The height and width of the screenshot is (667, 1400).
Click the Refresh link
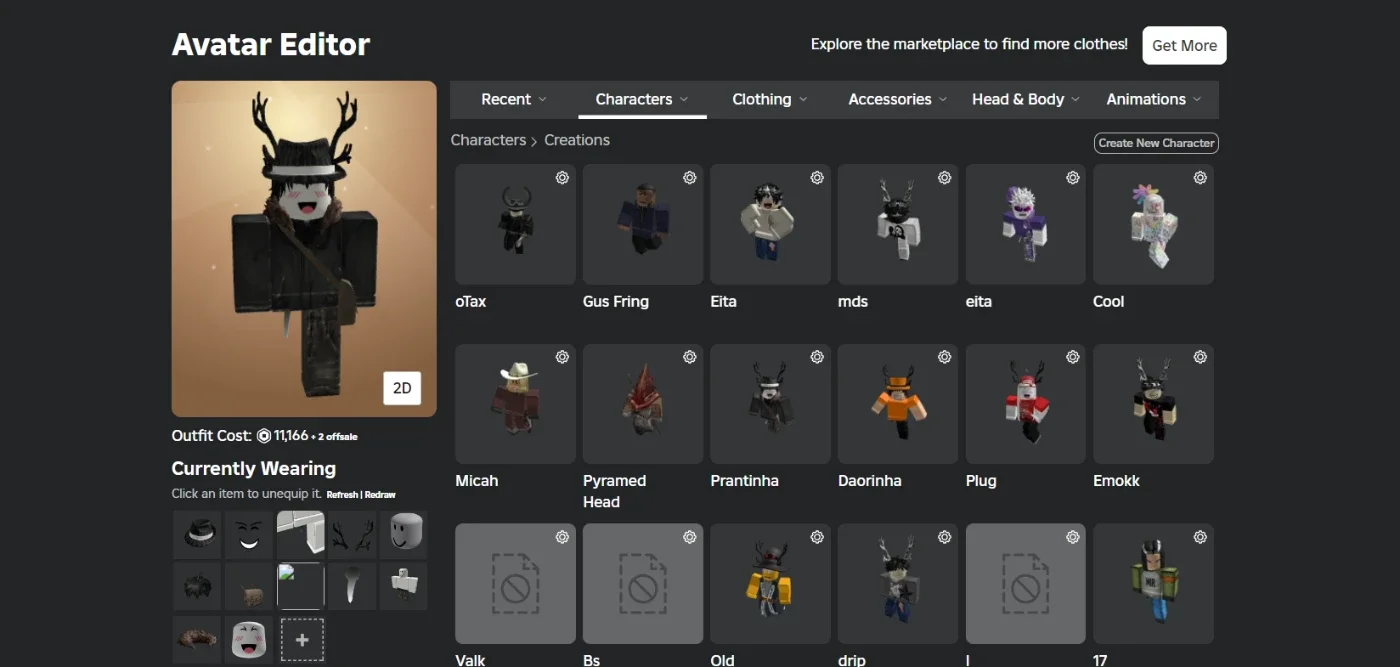tap(342, 495)
